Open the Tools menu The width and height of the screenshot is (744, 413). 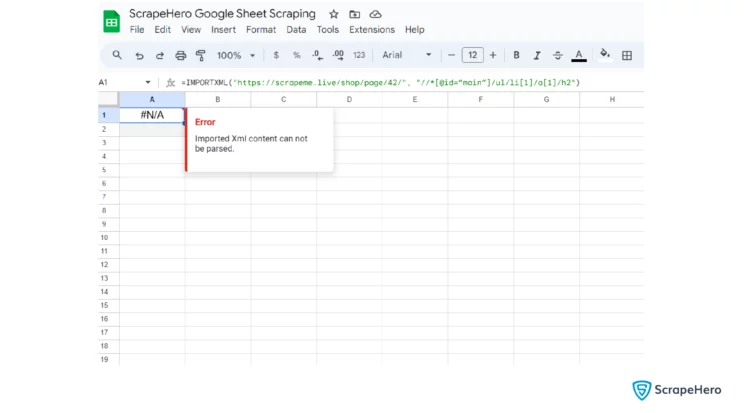click(x=328, y=29)
